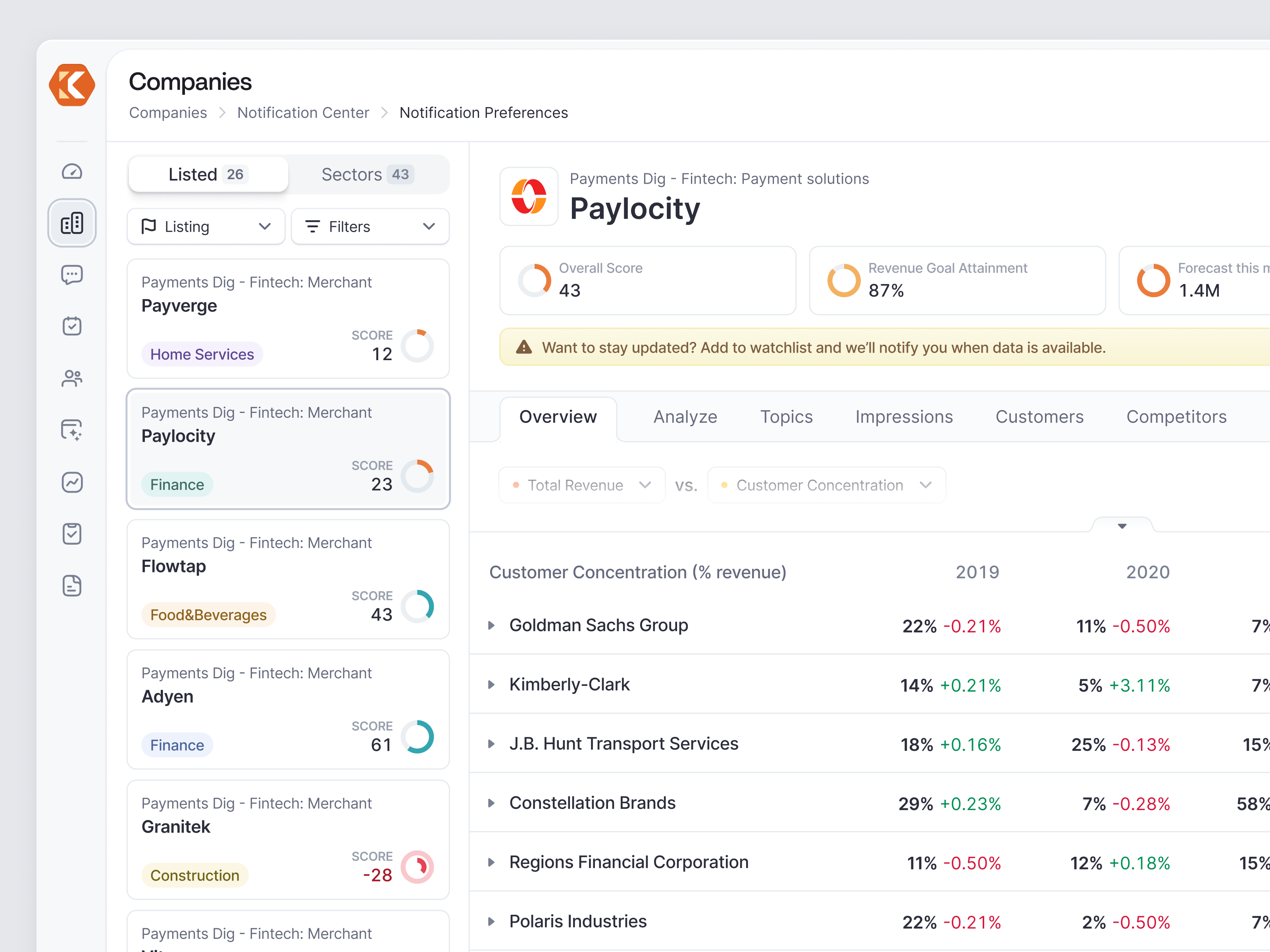Click Paylocity card score ring
1270x952 pixels.
(418, 476)
